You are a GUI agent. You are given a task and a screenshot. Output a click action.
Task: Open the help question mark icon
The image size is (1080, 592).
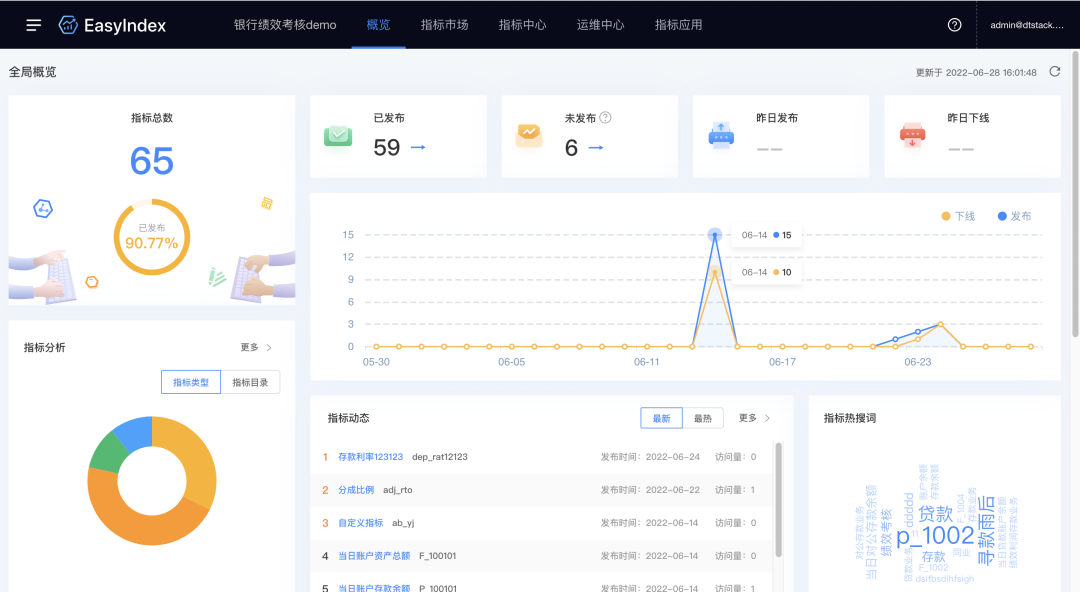(x=955, y=25)
